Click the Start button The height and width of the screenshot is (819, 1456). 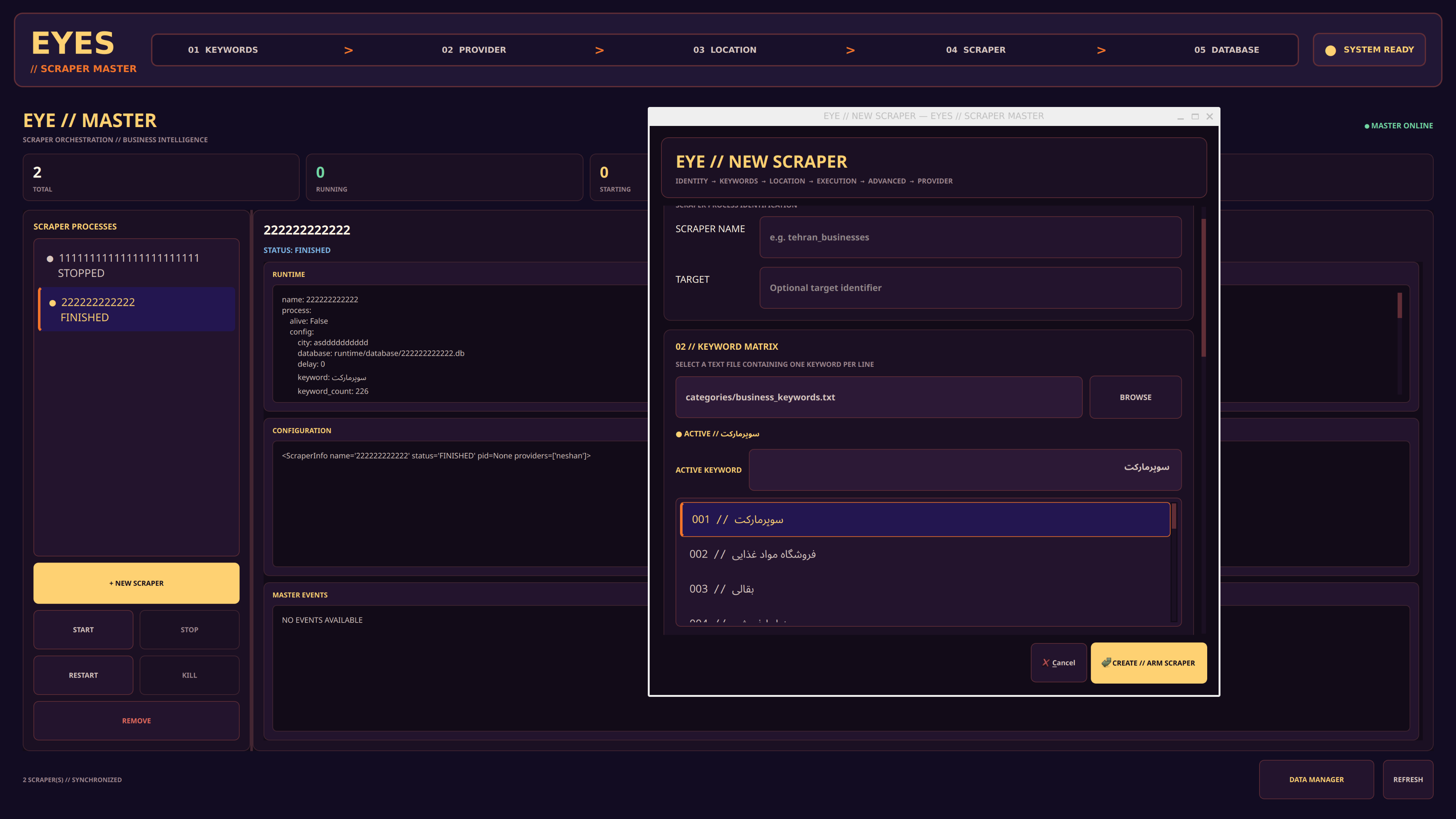[x=83, y=629]
